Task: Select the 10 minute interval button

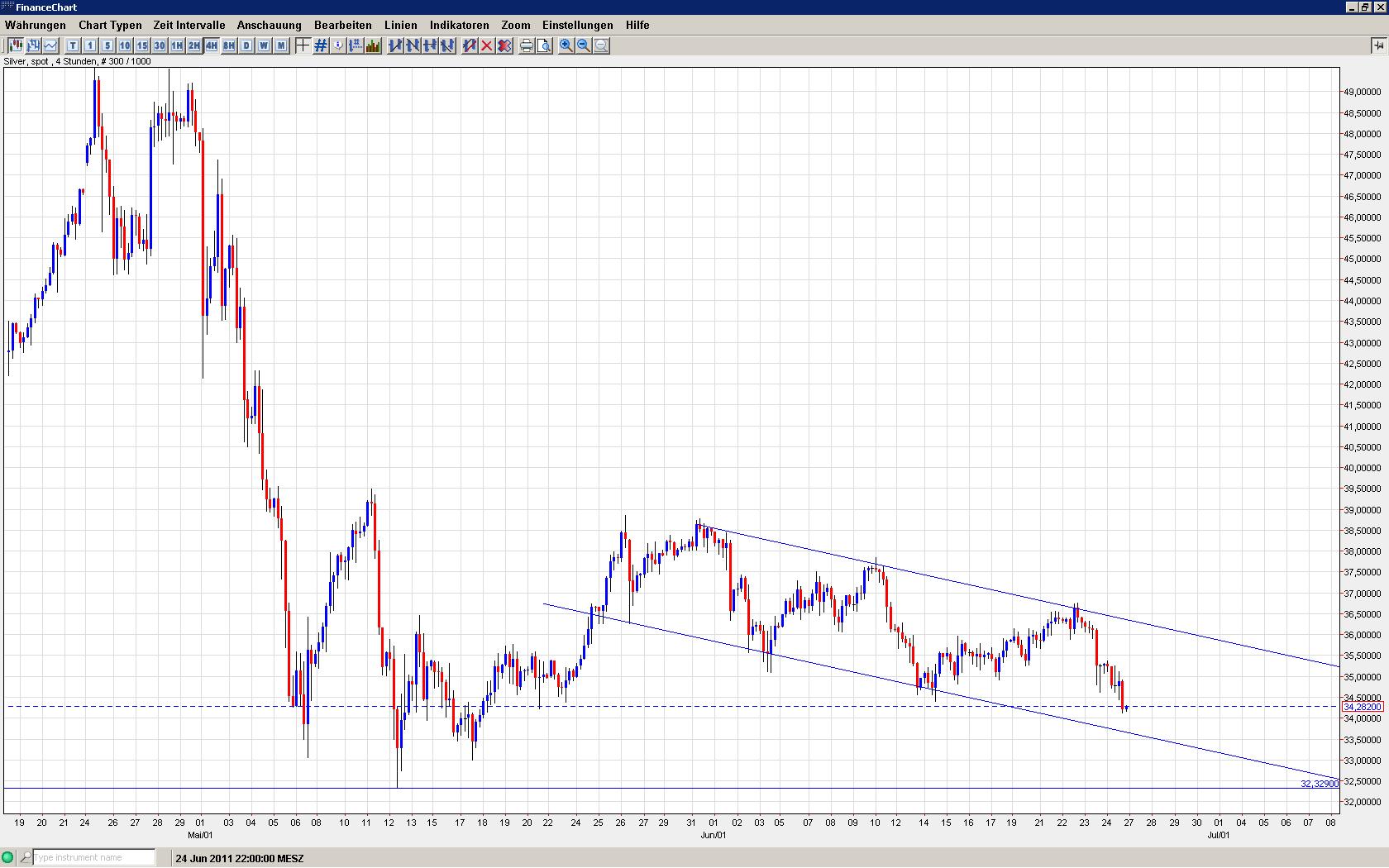Action: tap(125, 45)
